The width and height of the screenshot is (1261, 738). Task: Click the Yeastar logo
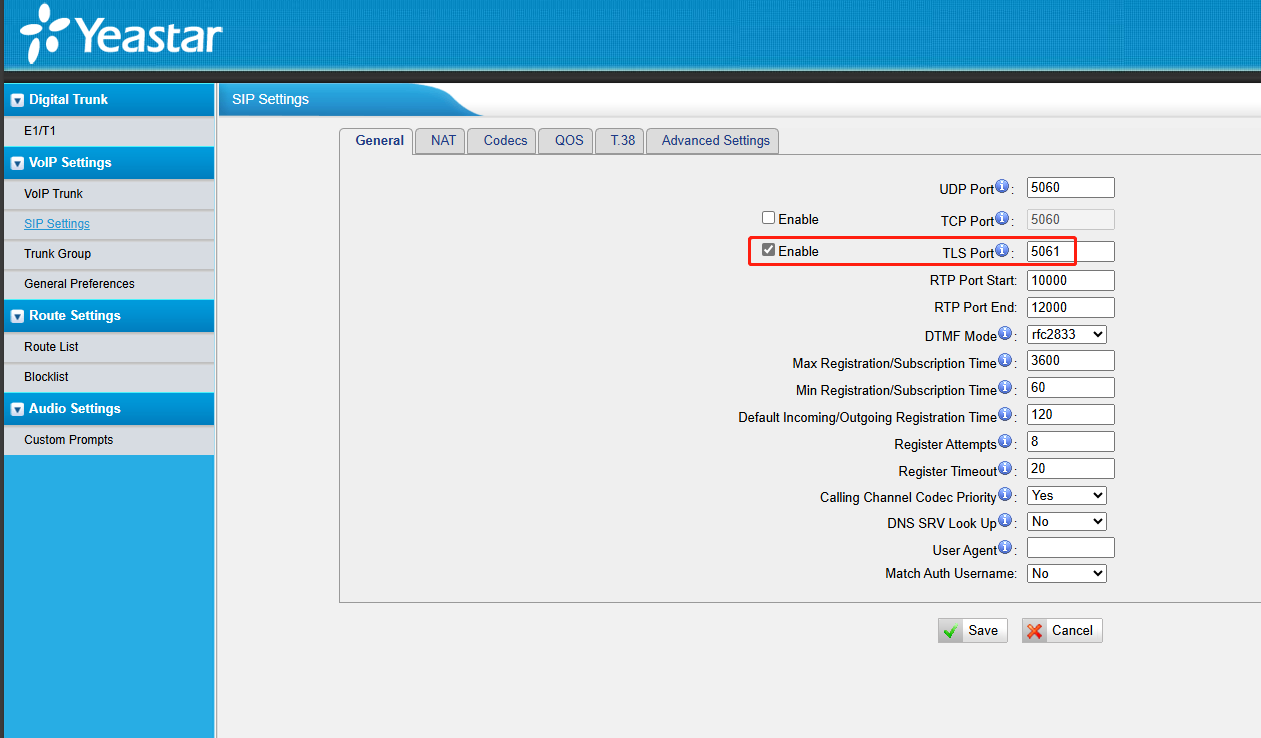(x=122, y=35)
